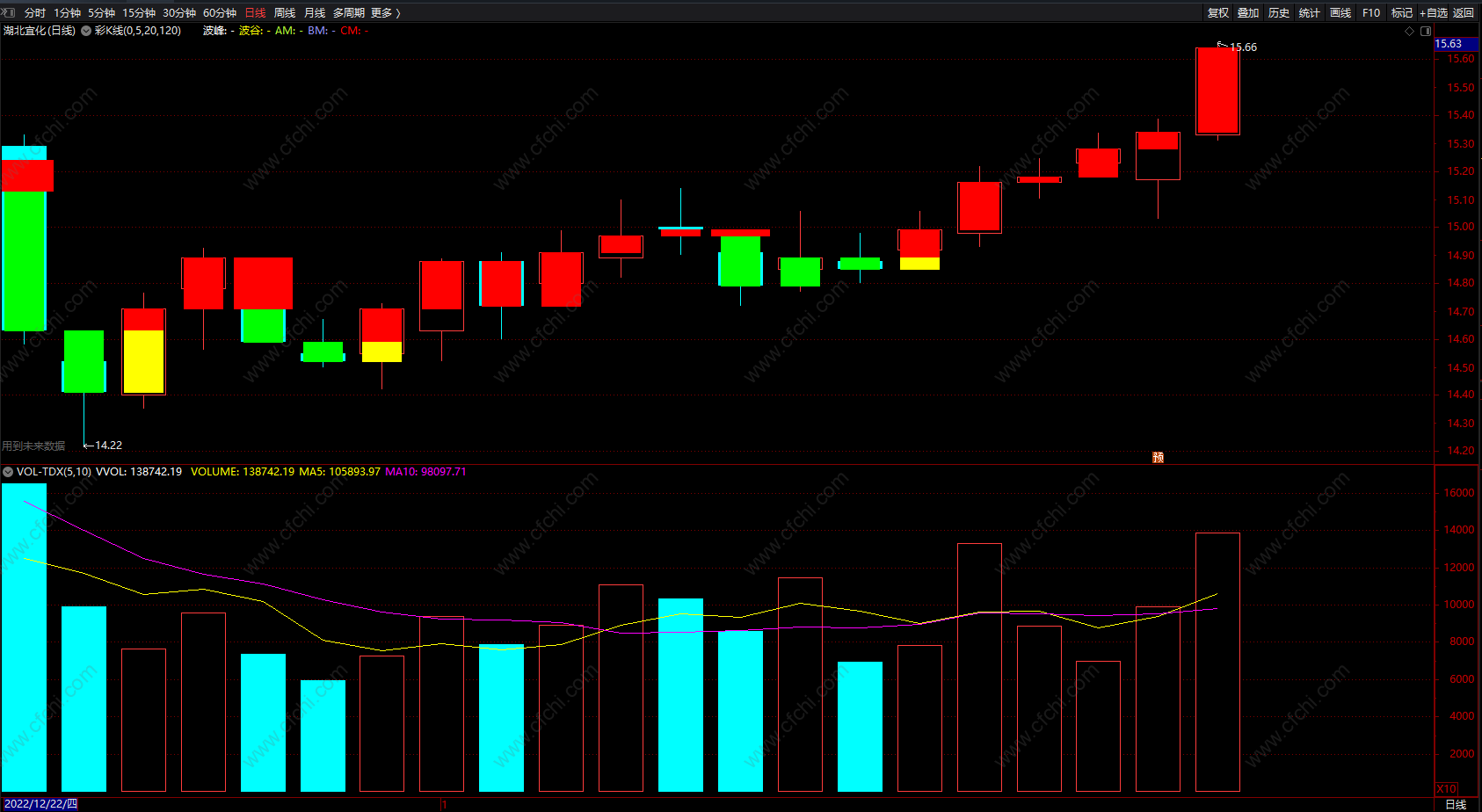Click the 14.22 low price label

click(108, 446)
